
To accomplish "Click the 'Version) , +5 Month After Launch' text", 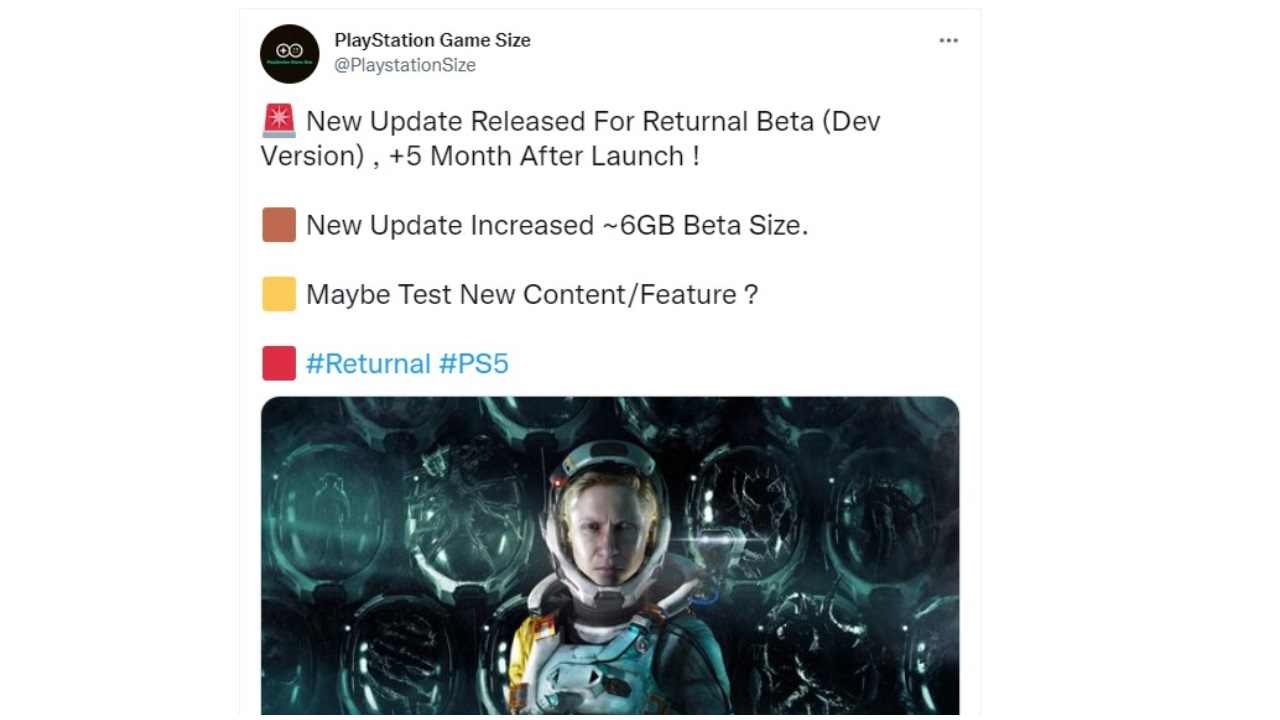I will coord(480,156).
